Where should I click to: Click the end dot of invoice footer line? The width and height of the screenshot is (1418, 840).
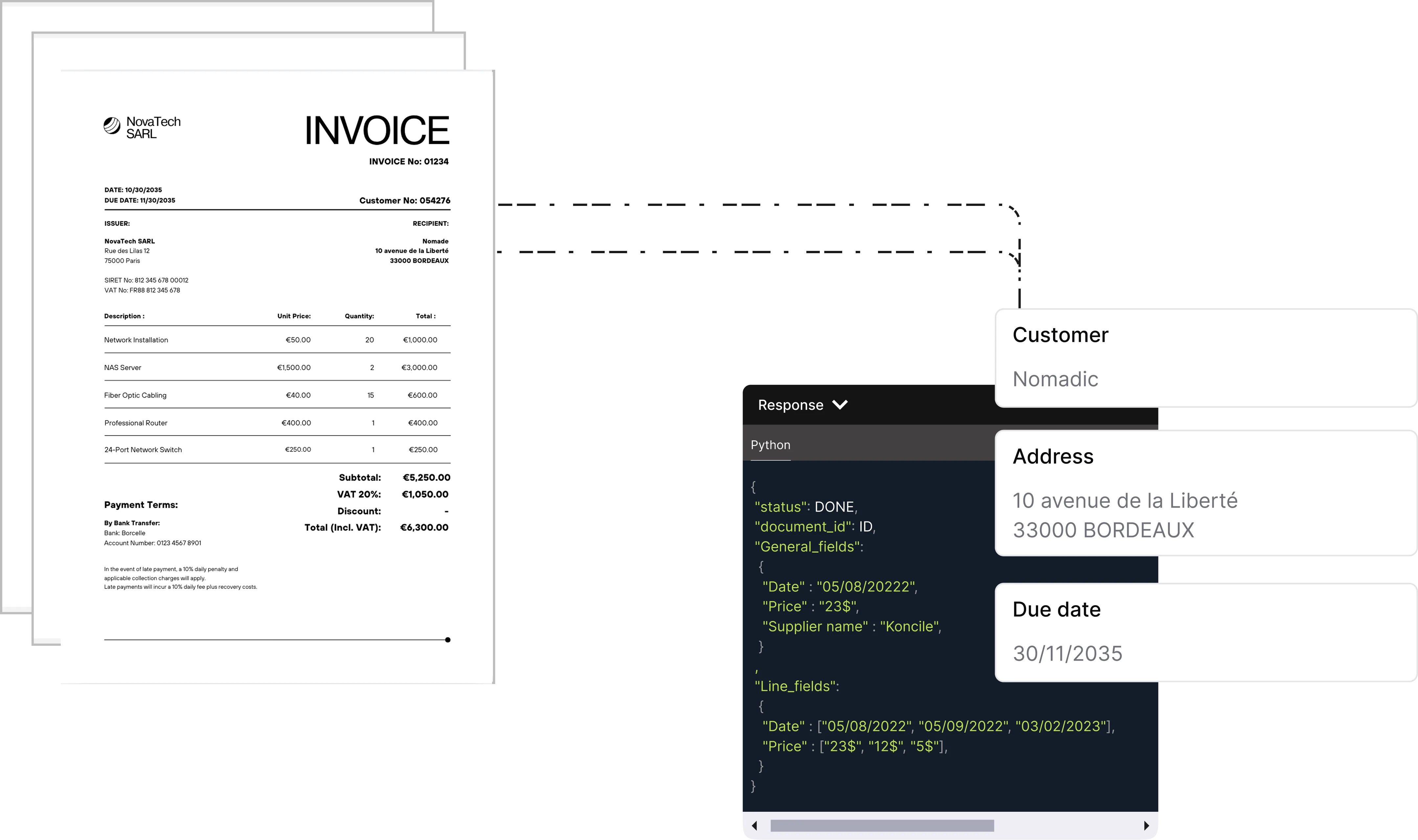pyautogui.click(x=448, y=640)
